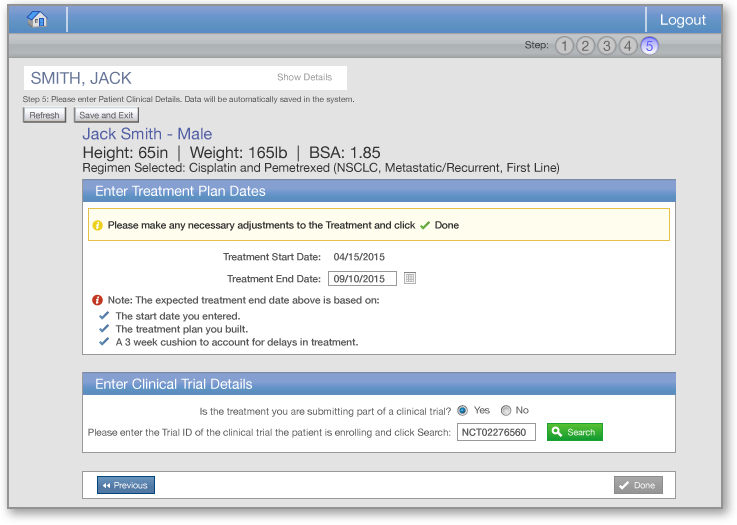This screenshot has height=525, width=737.
Task: Click the Treatment End Date field
Action: [362, 278]
